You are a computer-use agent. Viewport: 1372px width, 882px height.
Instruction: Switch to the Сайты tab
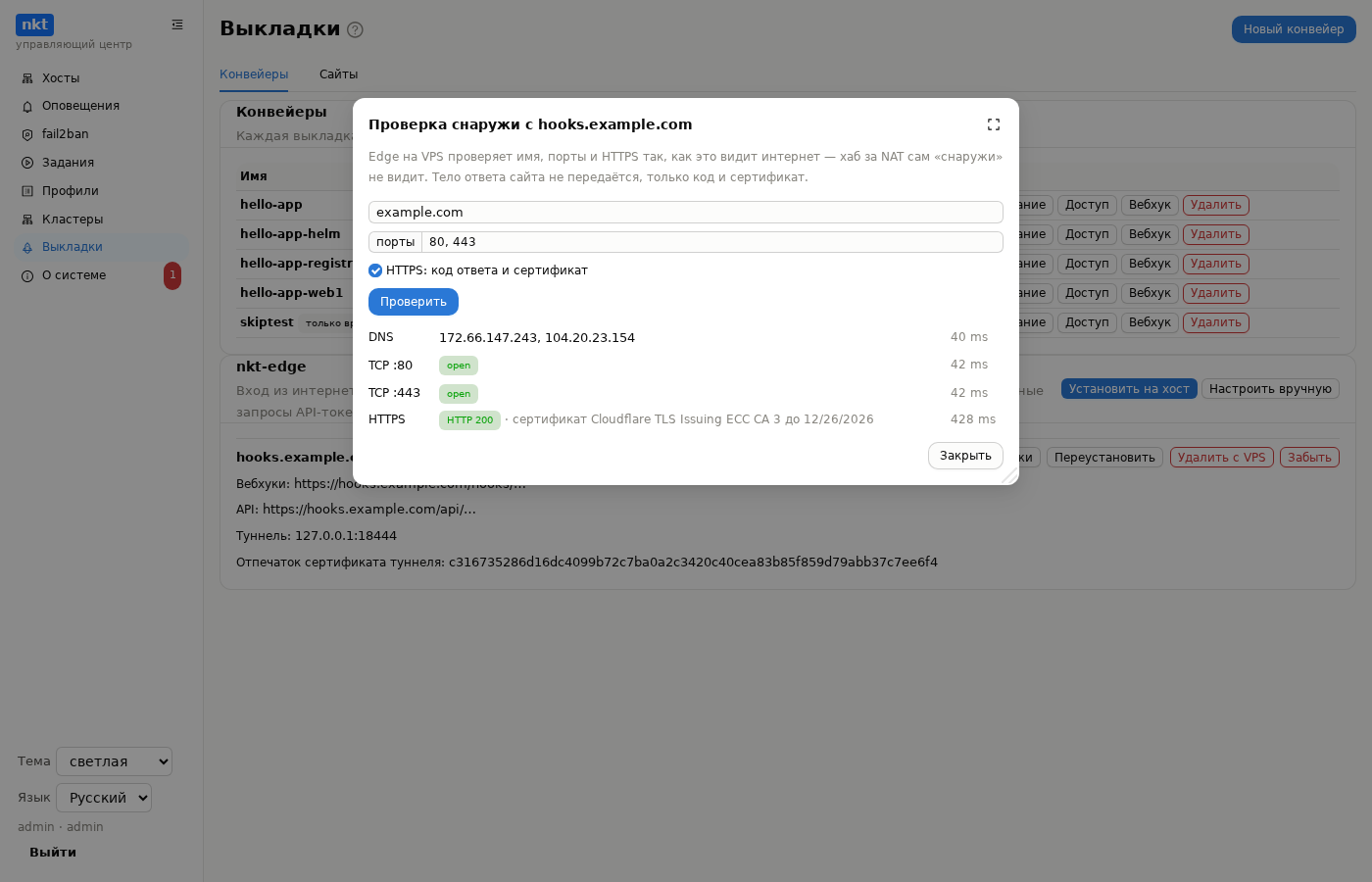pos(338,74)
